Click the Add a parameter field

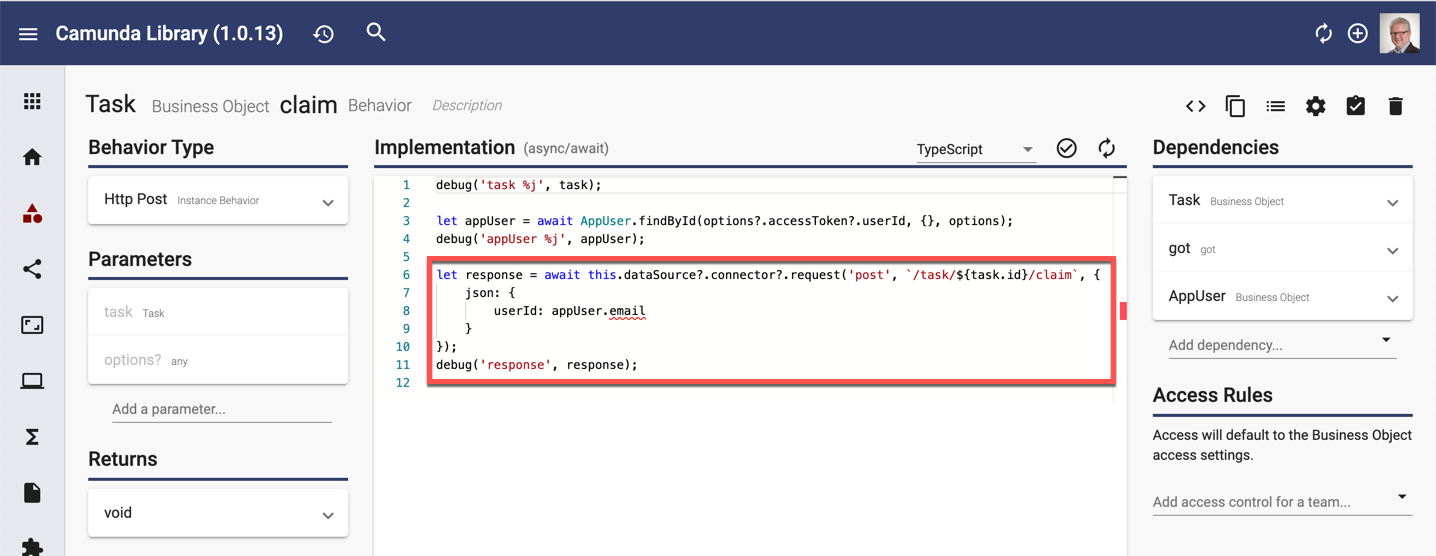(221, 409)
